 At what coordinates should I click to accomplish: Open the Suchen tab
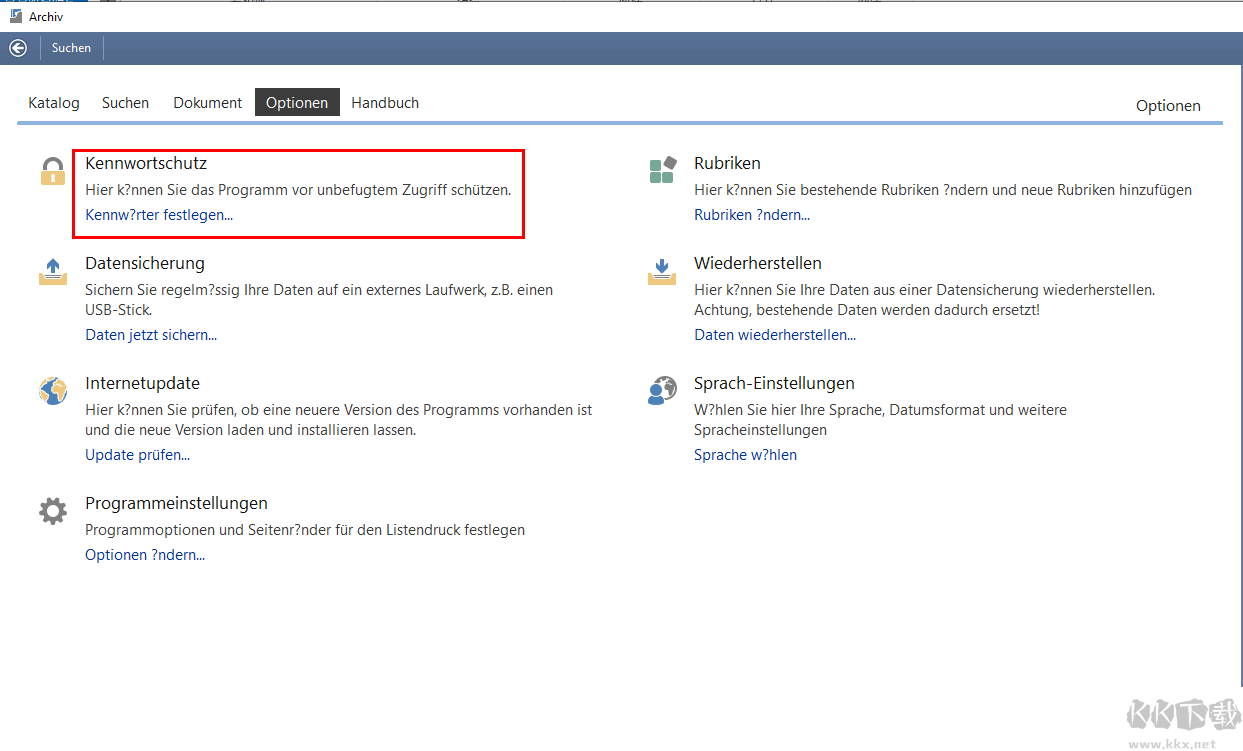click(125, 103)
